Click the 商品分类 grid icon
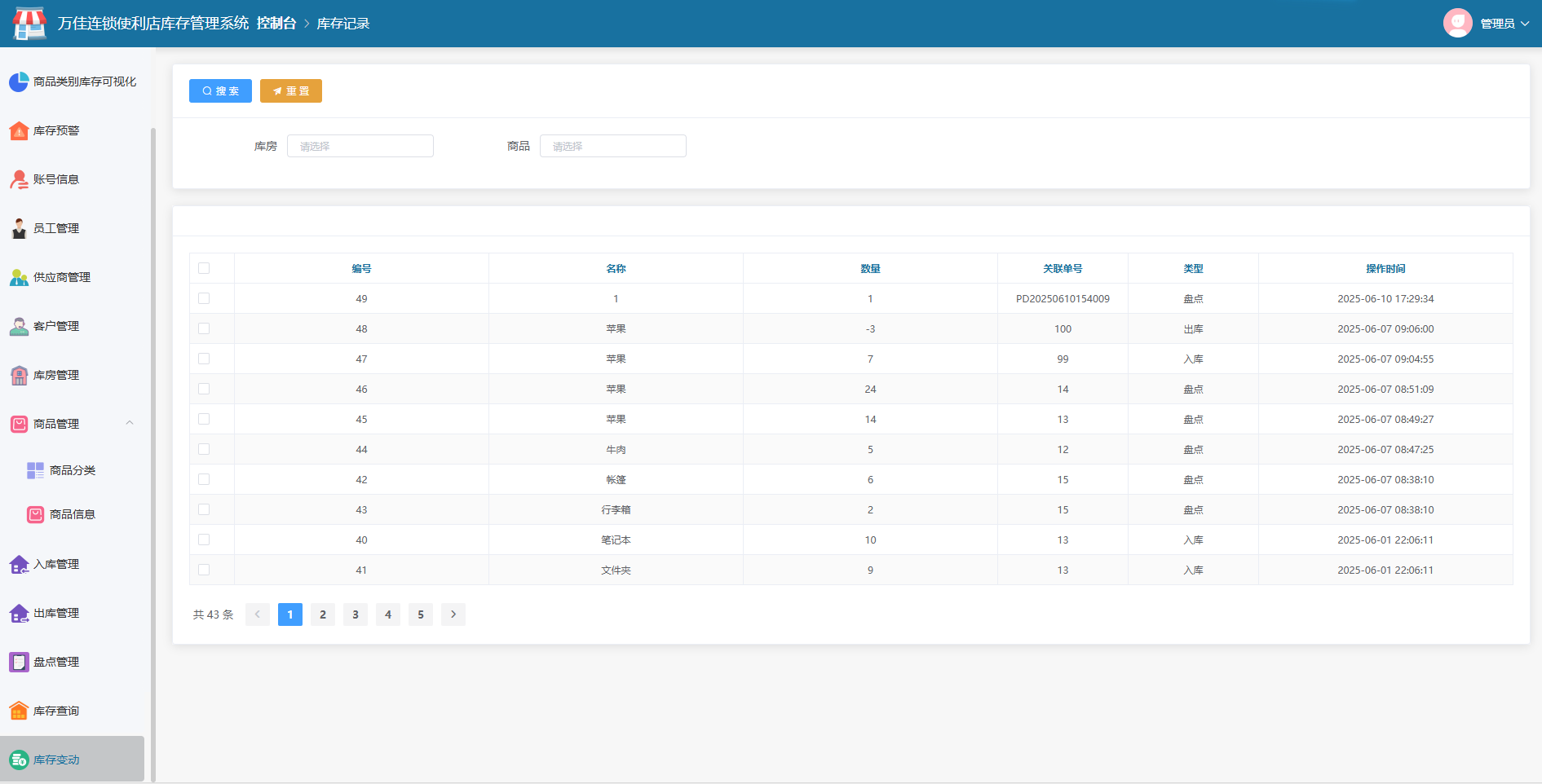Screen dimensions: 1542x784 click(35, 470)
